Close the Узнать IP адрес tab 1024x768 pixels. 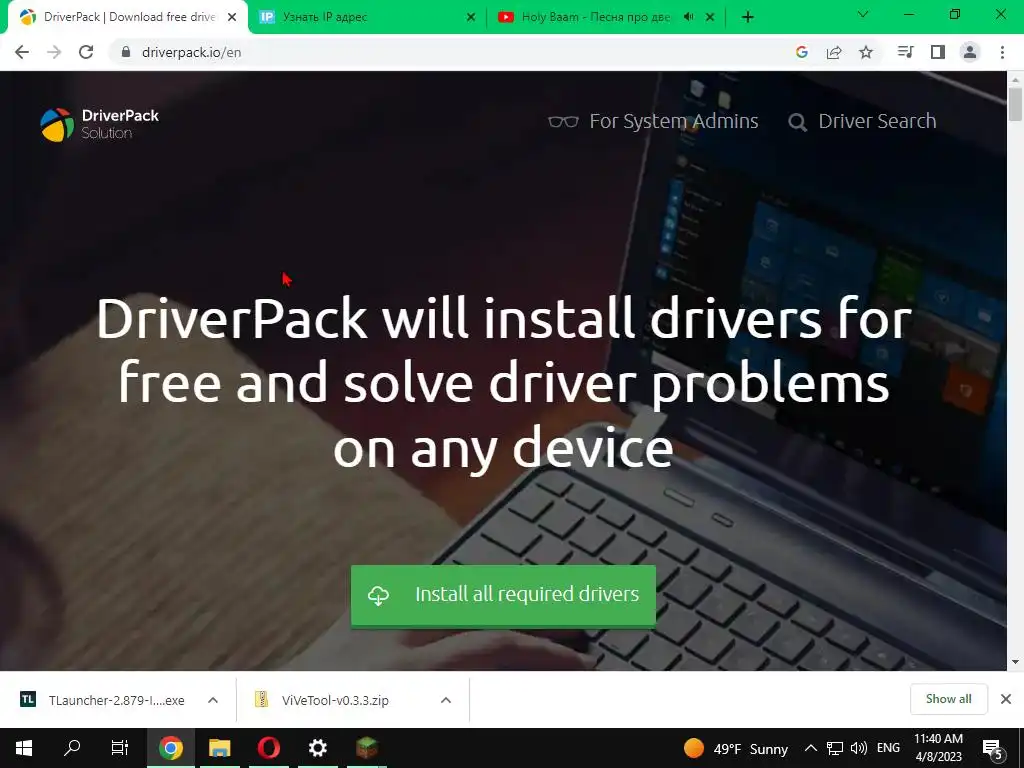(471, 18)
